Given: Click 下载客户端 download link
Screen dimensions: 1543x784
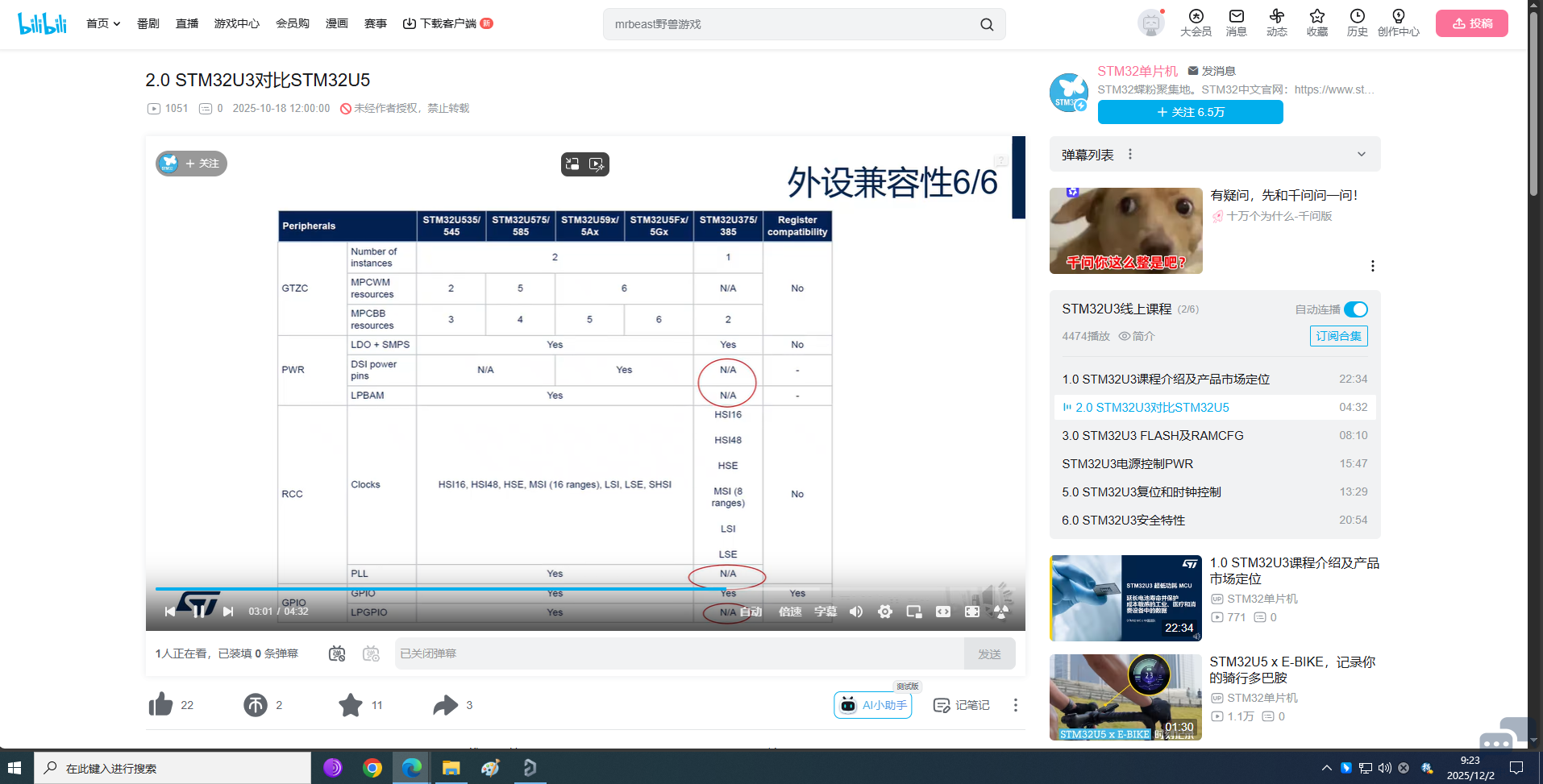Looking at the screenshot, I should 447,23.
